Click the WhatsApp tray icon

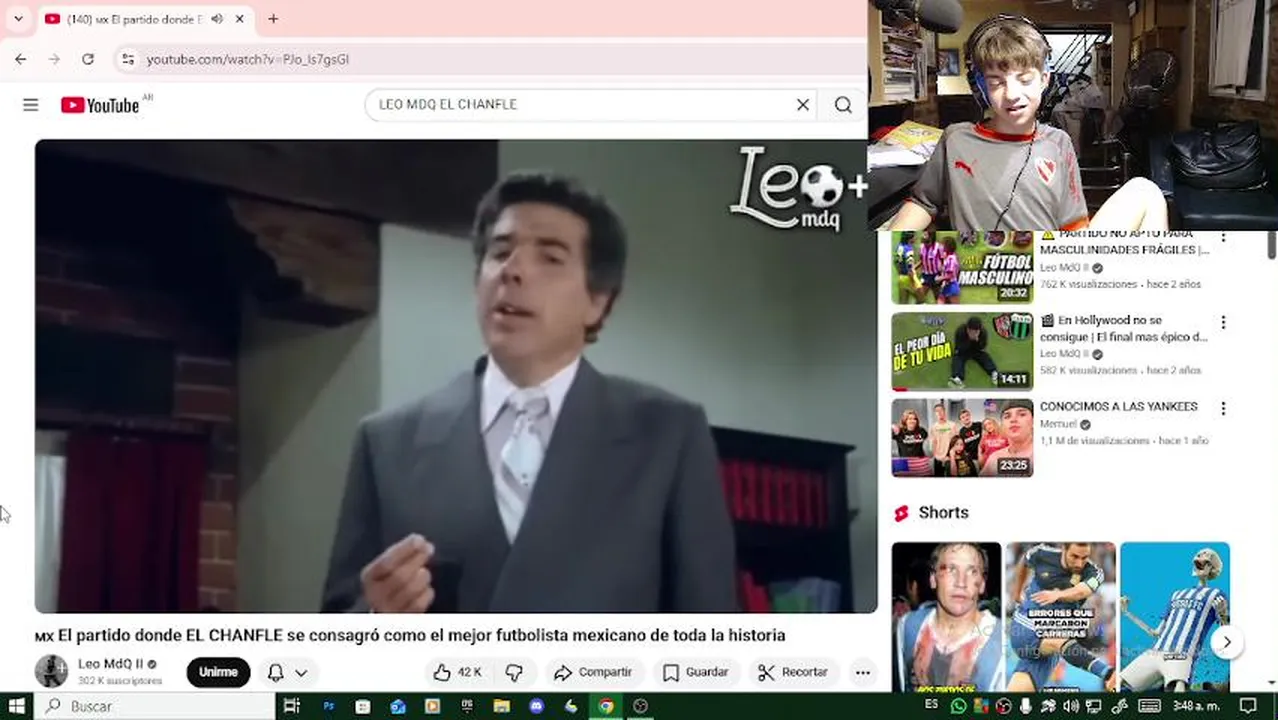point(959,706)
